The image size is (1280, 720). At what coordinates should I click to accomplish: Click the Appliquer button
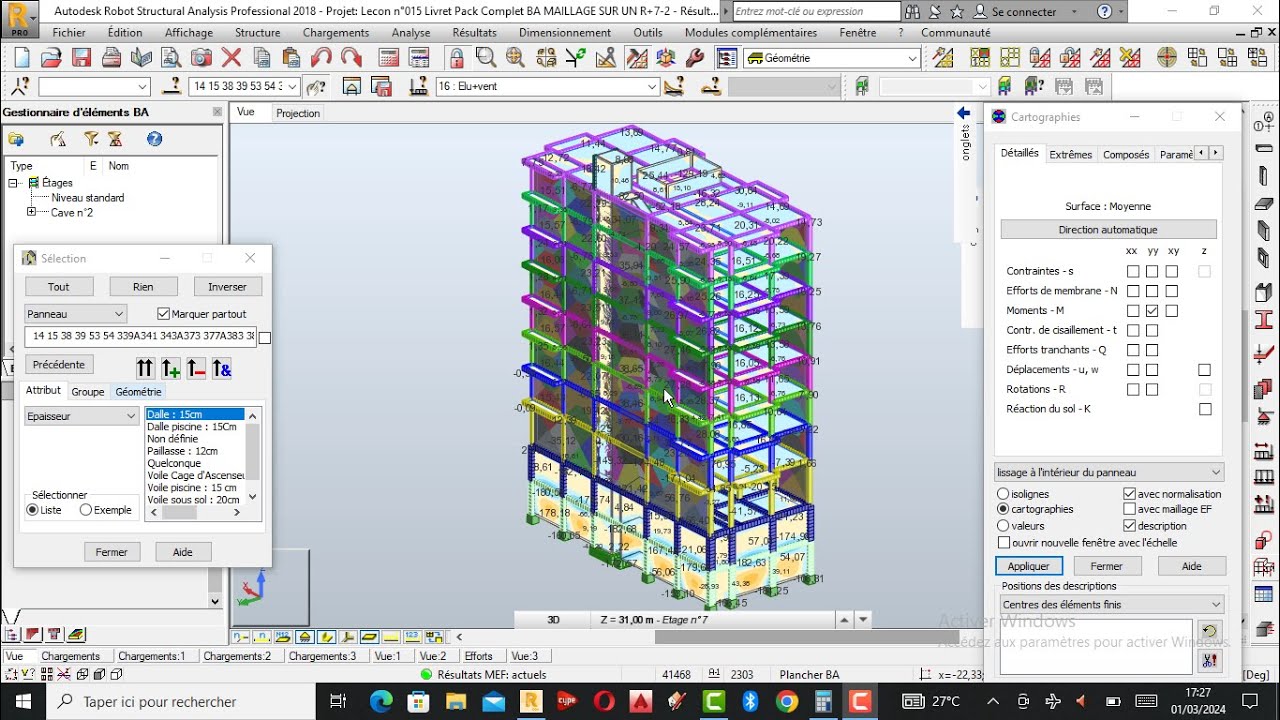pyautogui.click(x=1028, y=566)
